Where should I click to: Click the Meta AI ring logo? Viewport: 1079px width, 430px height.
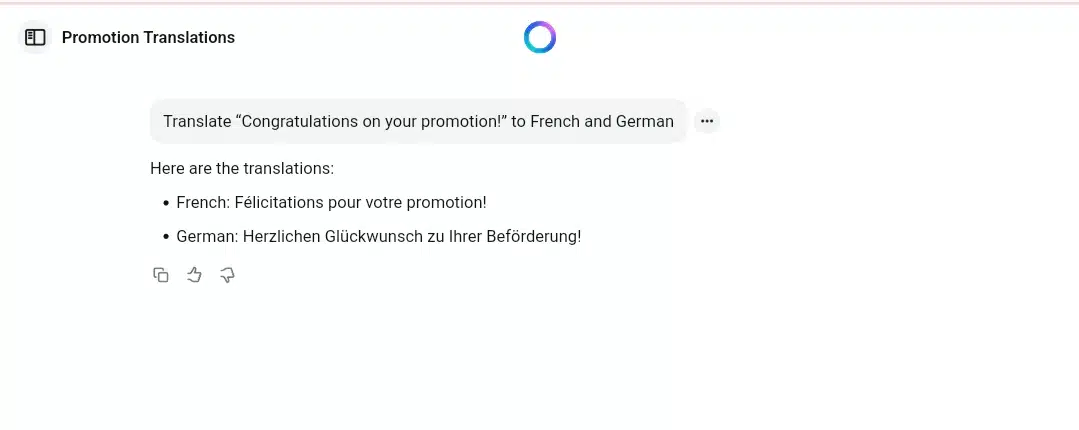[x=540, y=37]
